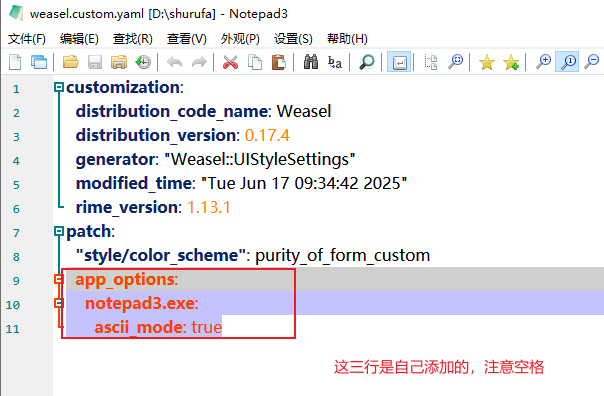Click the two-windows icon beside New
The width and height of the screenshot is (604, 396).
tap(39, 62)
